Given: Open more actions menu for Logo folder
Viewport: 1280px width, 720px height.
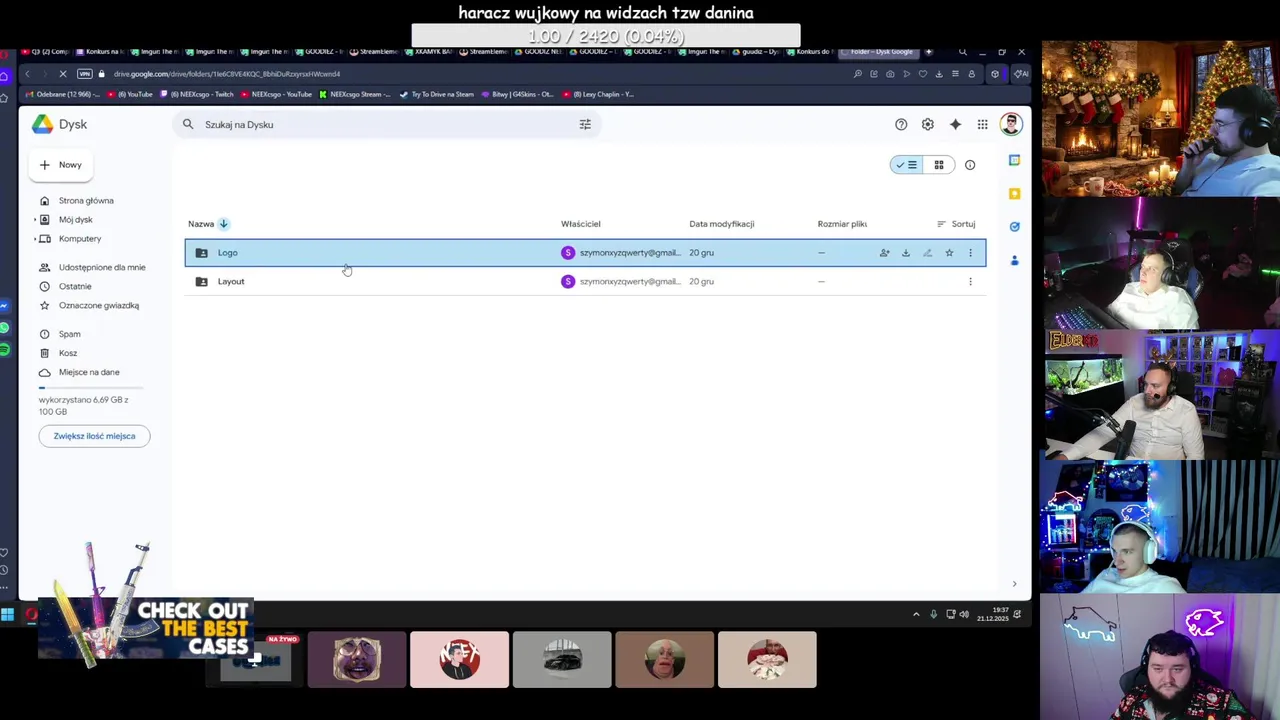Looking at the screenshot, I should (970, 253).
